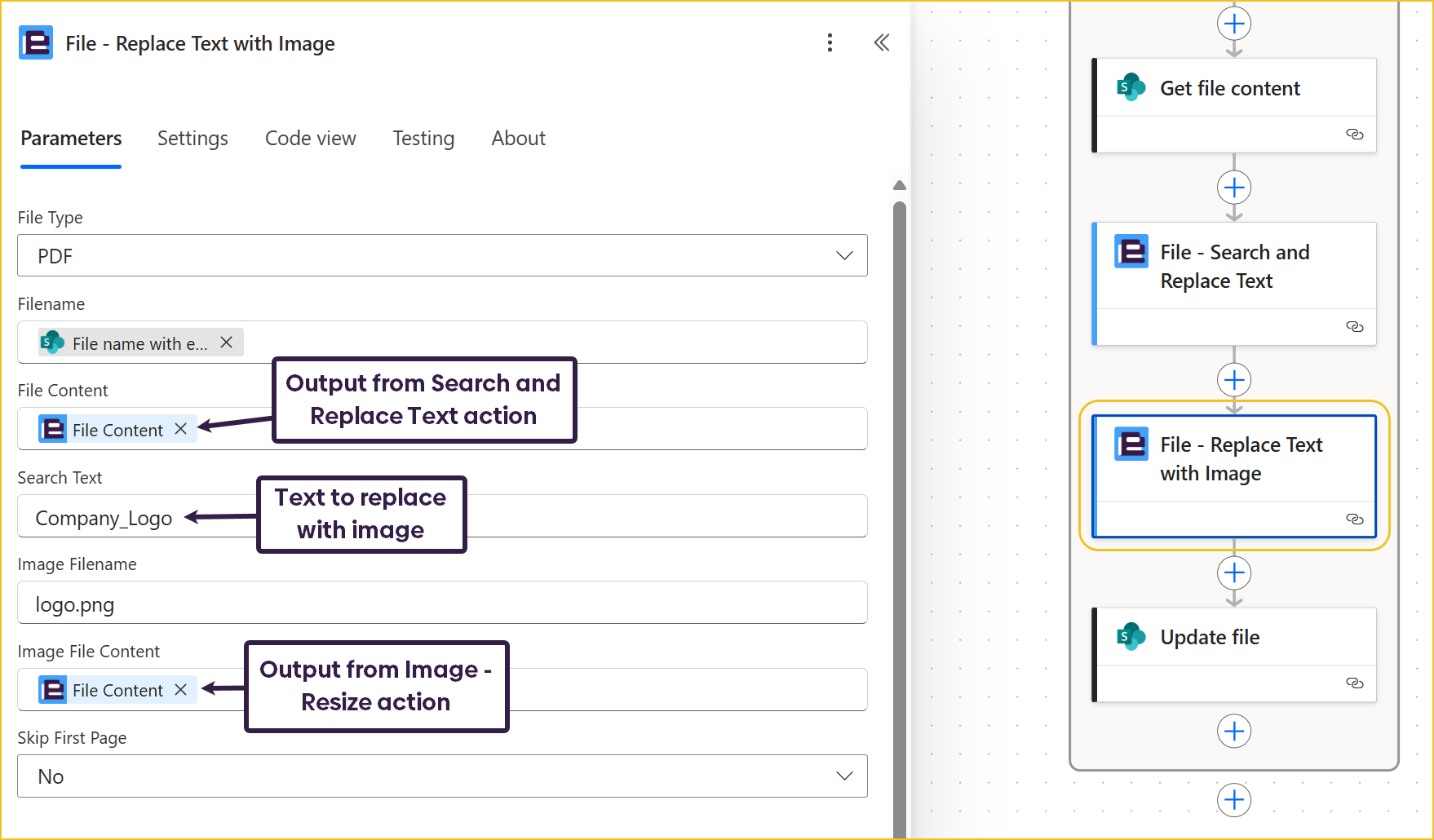Open the Code view tab
The height and width of the screenshot is (840, 1434).
(x=310, y=139)
